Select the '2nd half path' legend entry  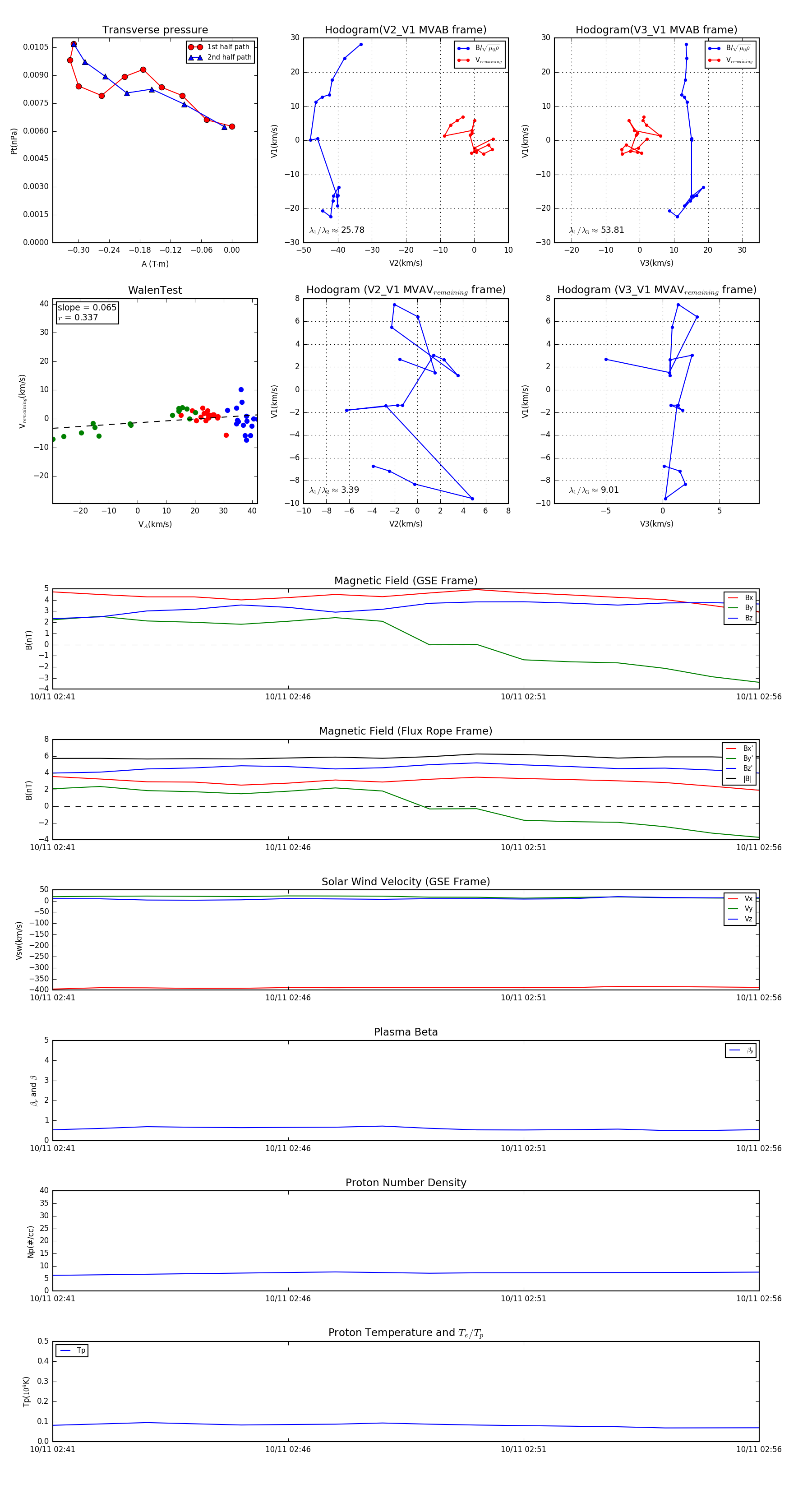tap(220, 57)
